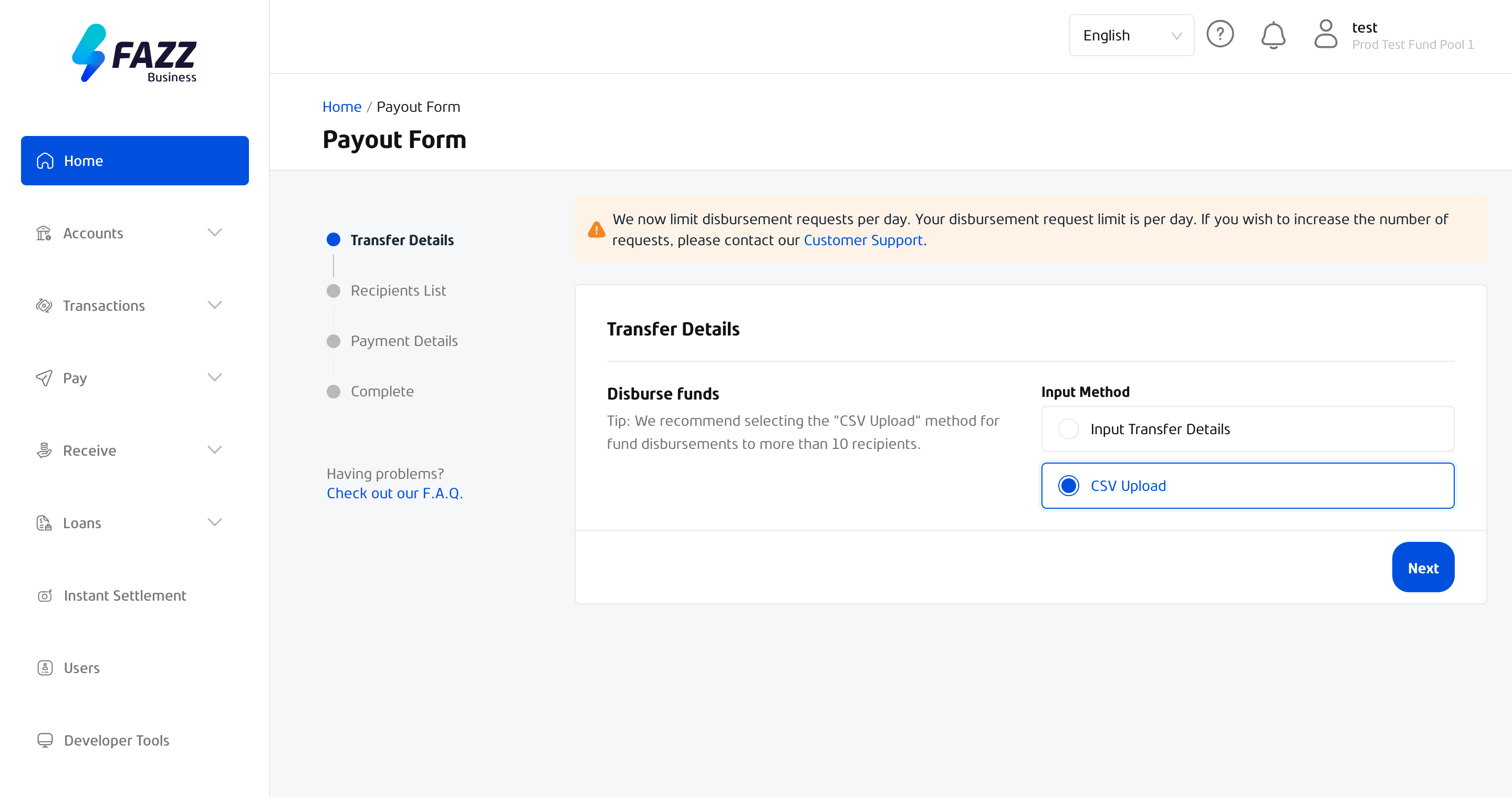Viewport: 1512px width, 797px height.
Task: Expand the Loans menu chevron
Action: pos(215,522)
